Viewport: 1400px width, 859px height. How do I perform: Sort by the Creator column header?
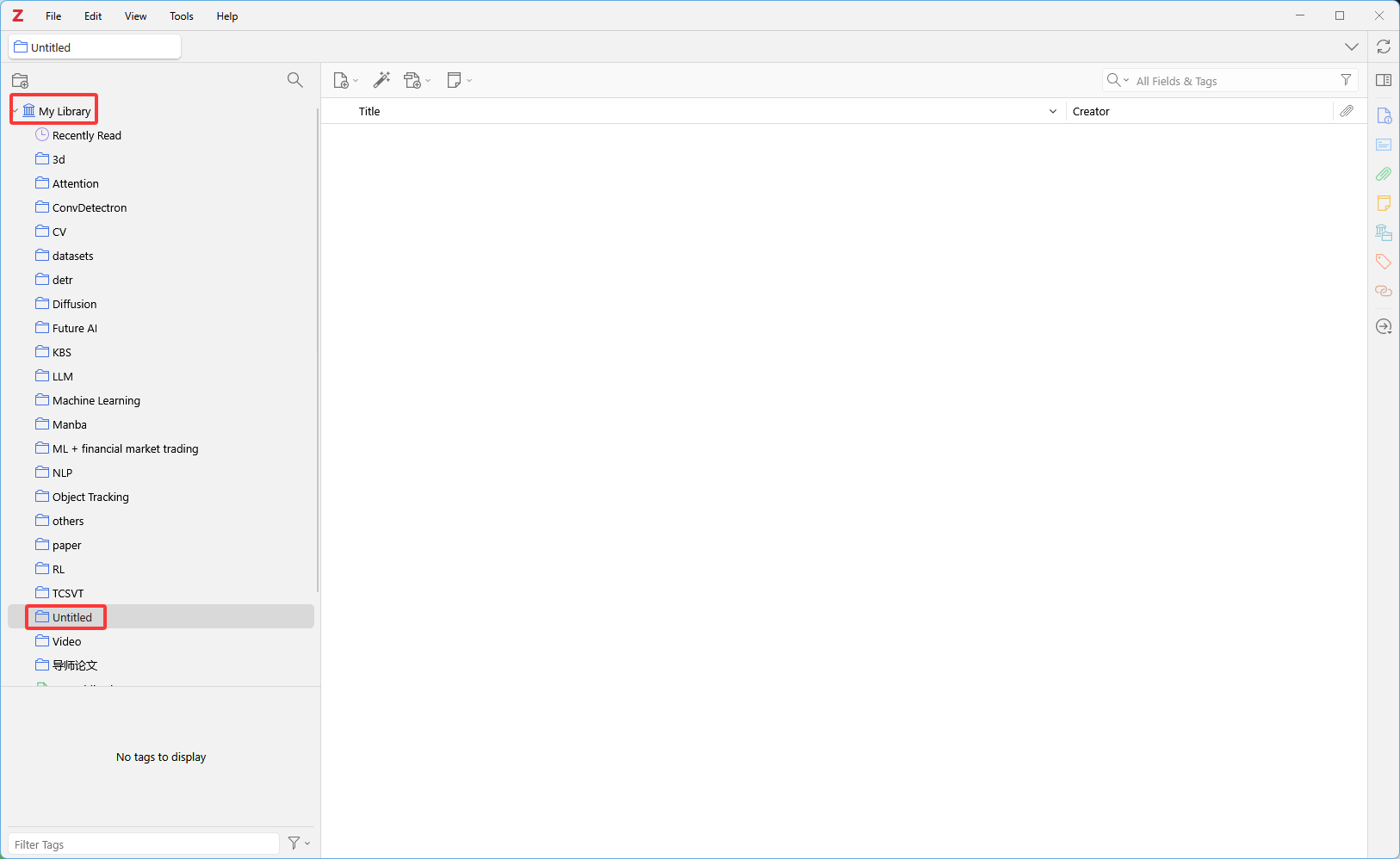(1199, 111)
